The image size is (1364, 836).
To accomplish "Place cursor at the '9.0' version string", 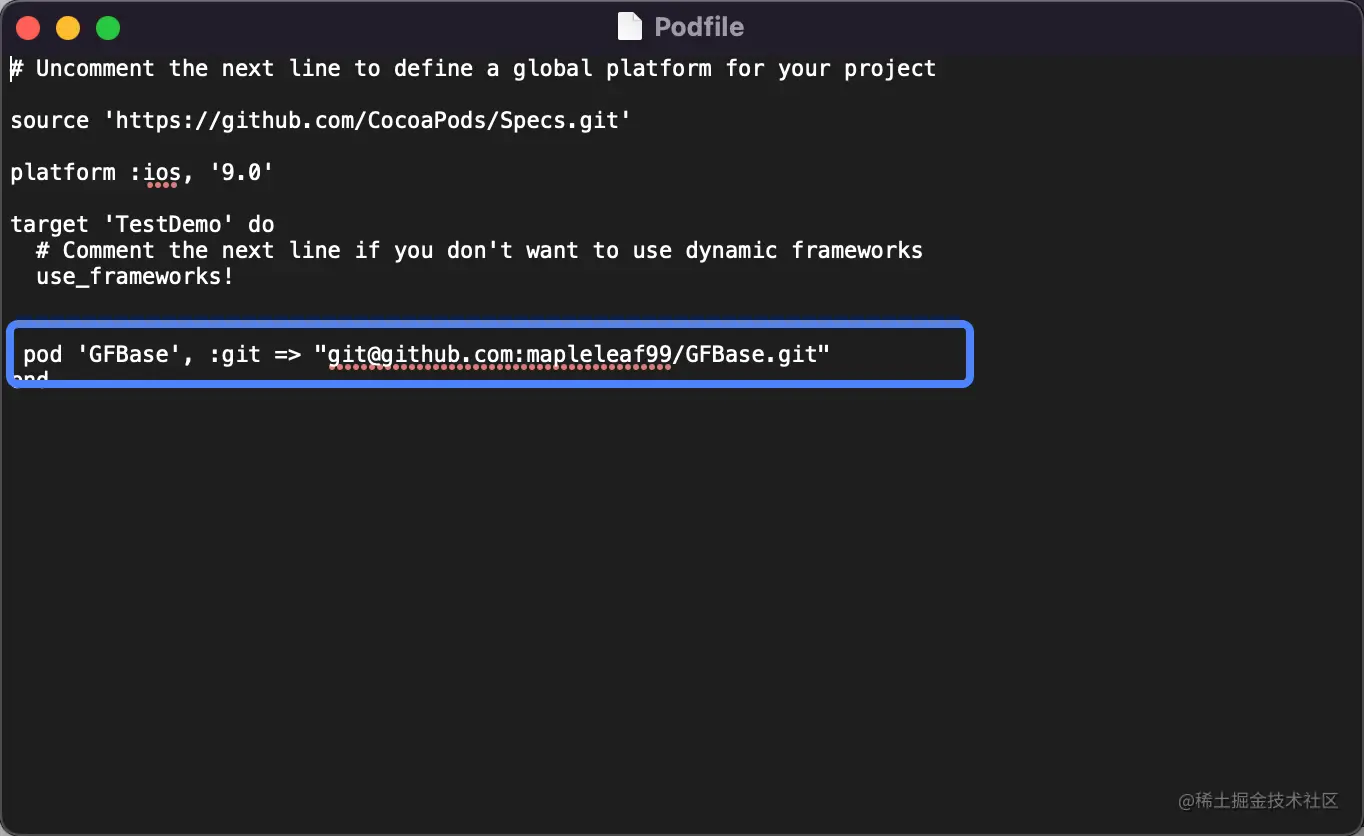I will [241, 173].
